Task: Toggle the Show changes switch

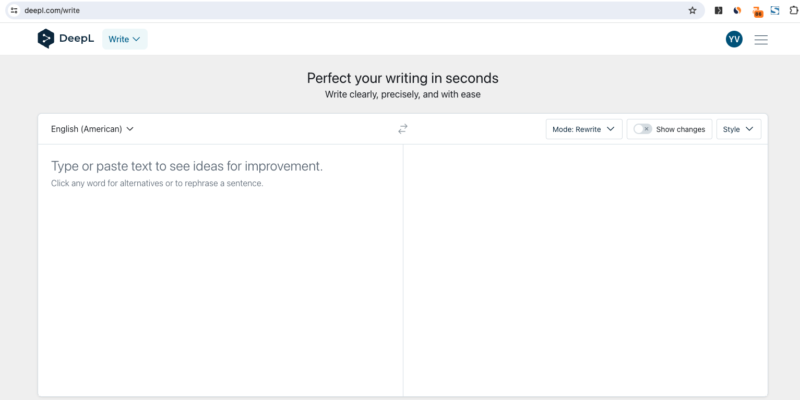Action: coord(642,129)
